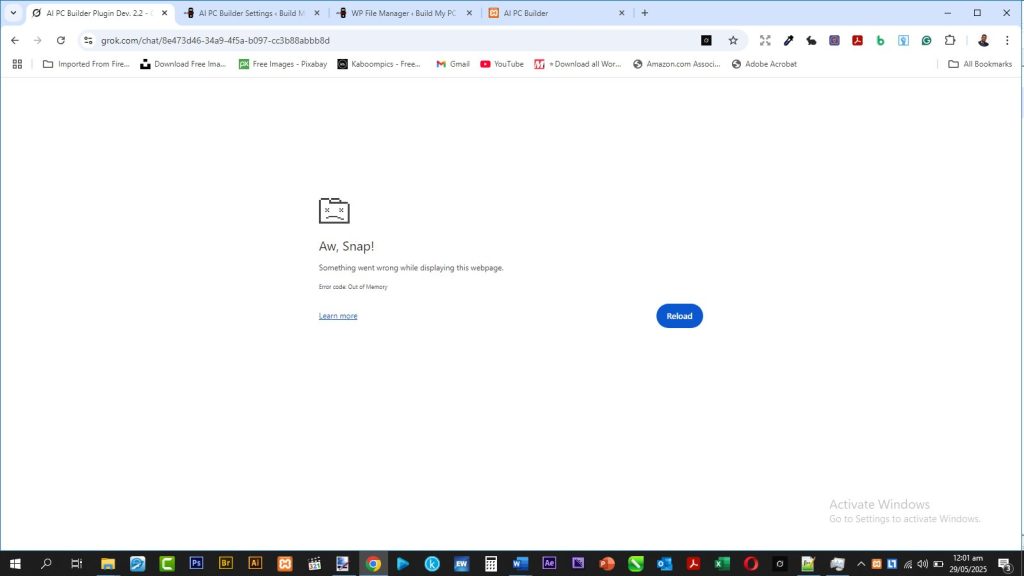Bookmark this page with the star icon
The width and height of the screenshot is (1024, 576).
click(733, 40)
